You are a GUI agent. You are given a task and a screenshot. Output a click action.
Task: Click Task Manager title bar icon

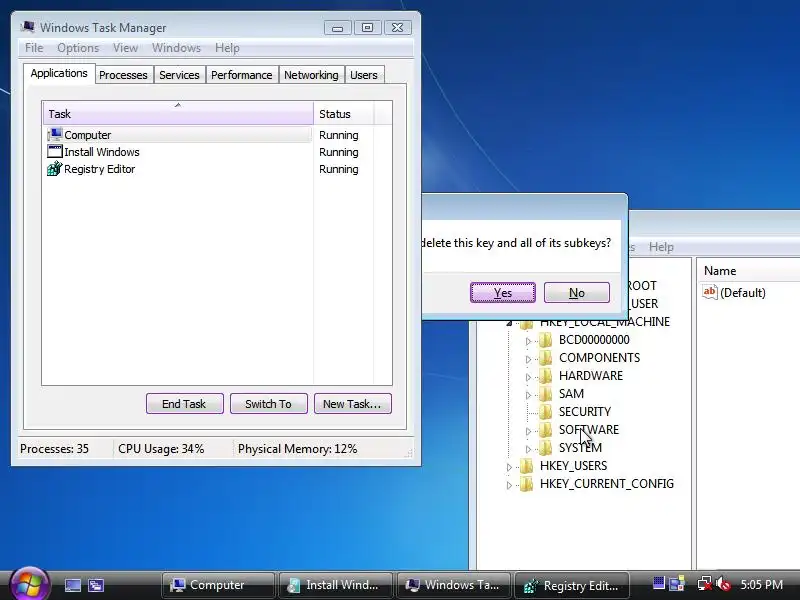[x=28, y=27]
